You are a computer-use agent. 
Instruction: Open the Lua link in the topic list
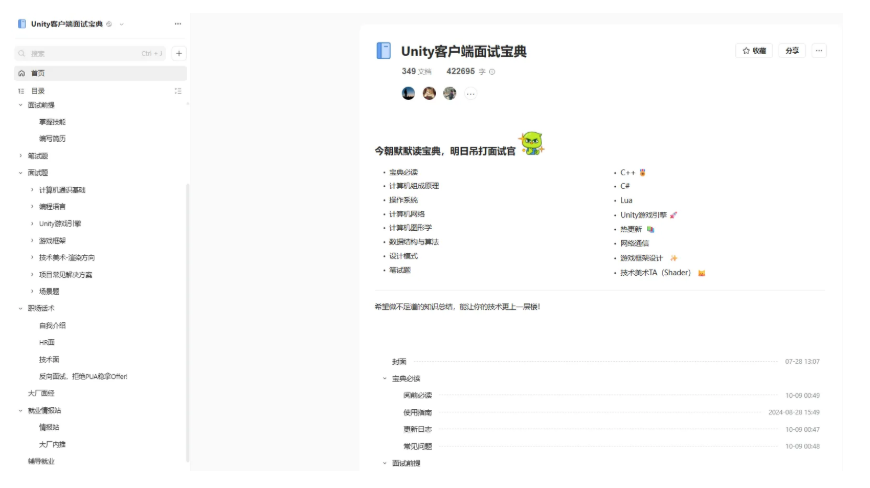[626, 200]
